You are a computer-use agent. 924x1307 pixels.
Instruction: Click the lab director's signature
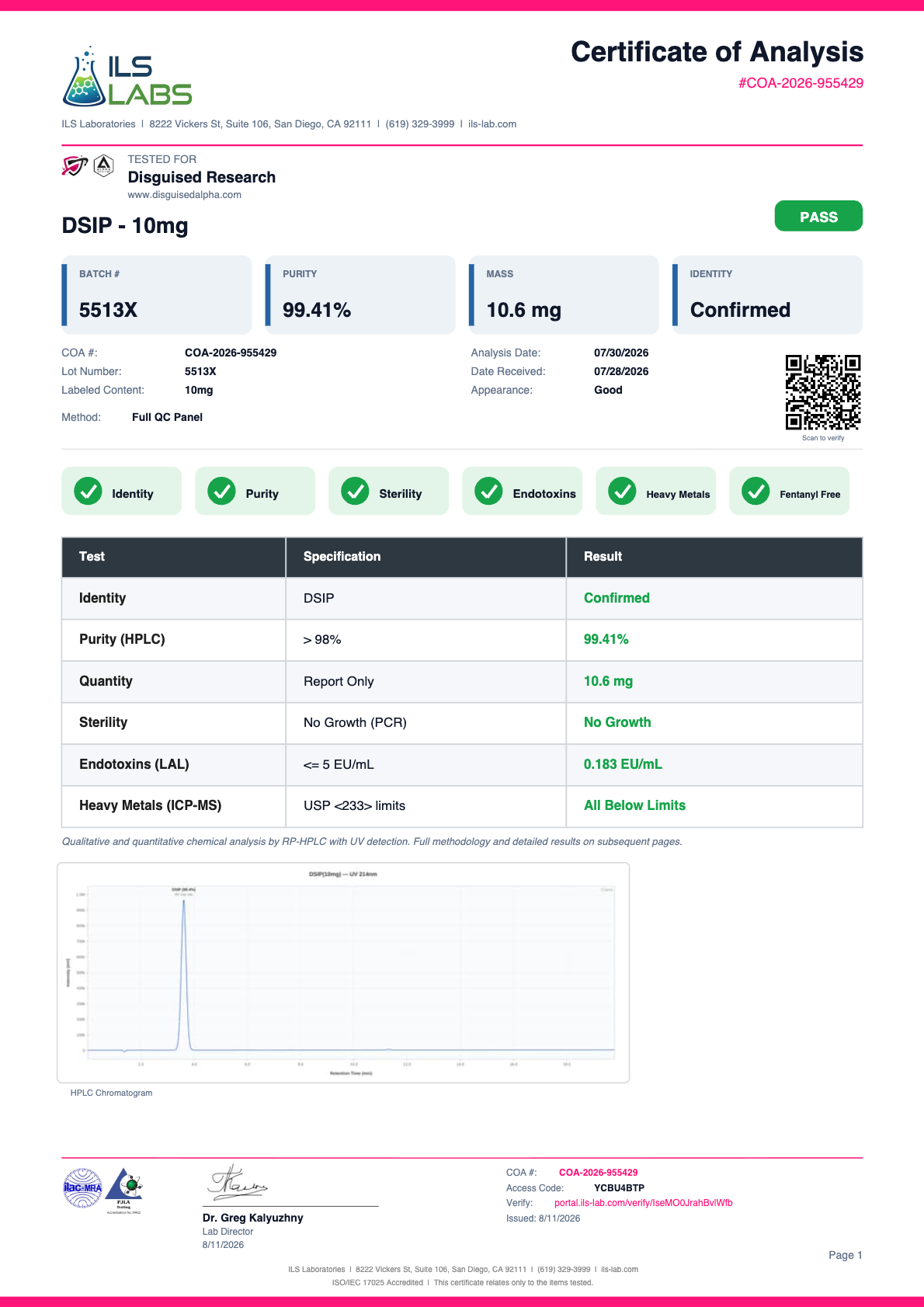237,1182
